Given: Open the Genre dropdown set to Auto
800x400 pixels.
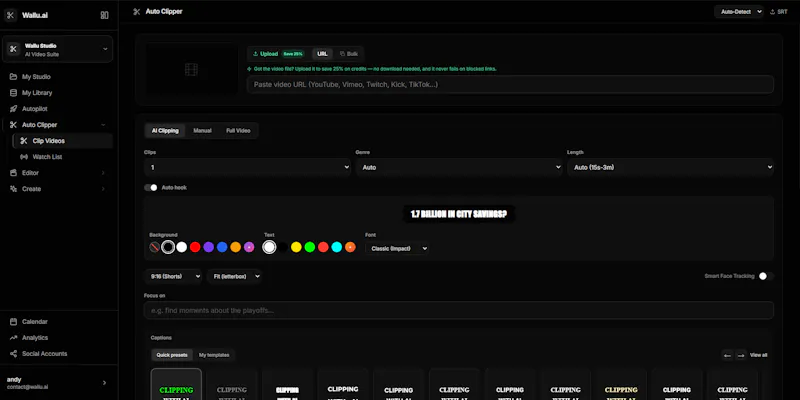Looking at the screenshot, I should pos(459,167).
